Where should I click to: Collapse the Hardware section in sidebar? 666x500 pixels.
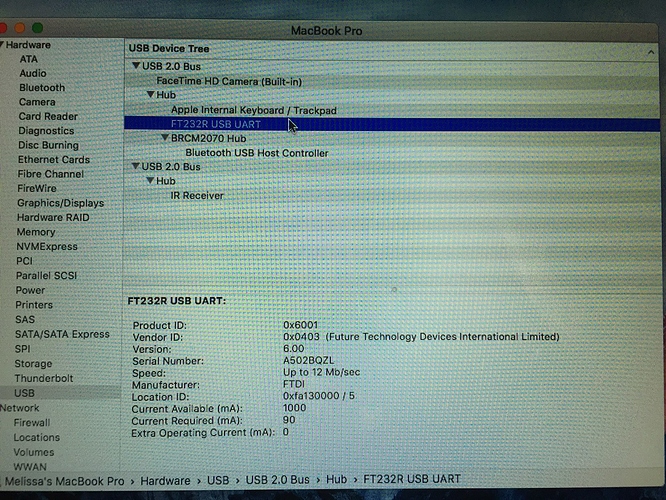2,44
